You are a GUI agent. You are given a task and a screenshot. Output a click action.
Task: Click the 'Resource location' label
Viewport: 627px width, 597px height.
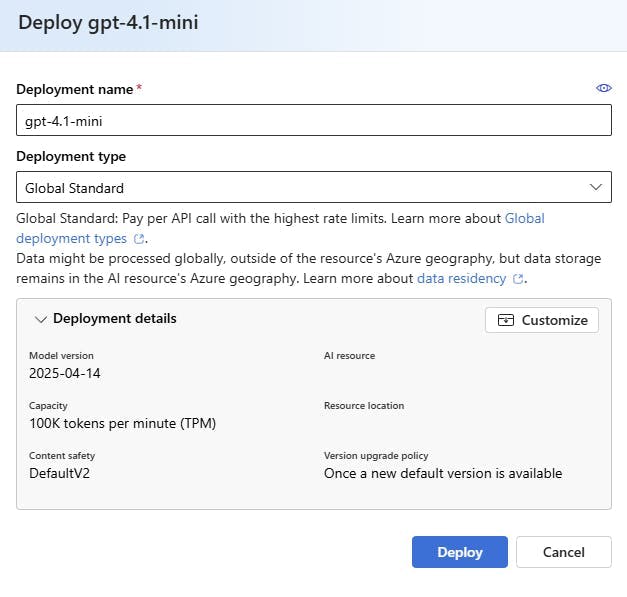(x=364, y=405)
